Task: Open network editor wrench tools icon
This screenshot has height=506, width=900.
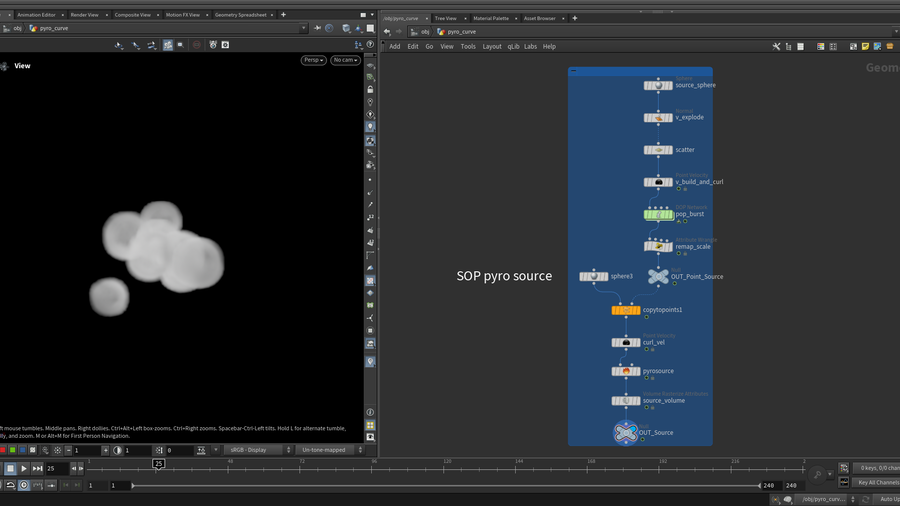Action: 776,46
